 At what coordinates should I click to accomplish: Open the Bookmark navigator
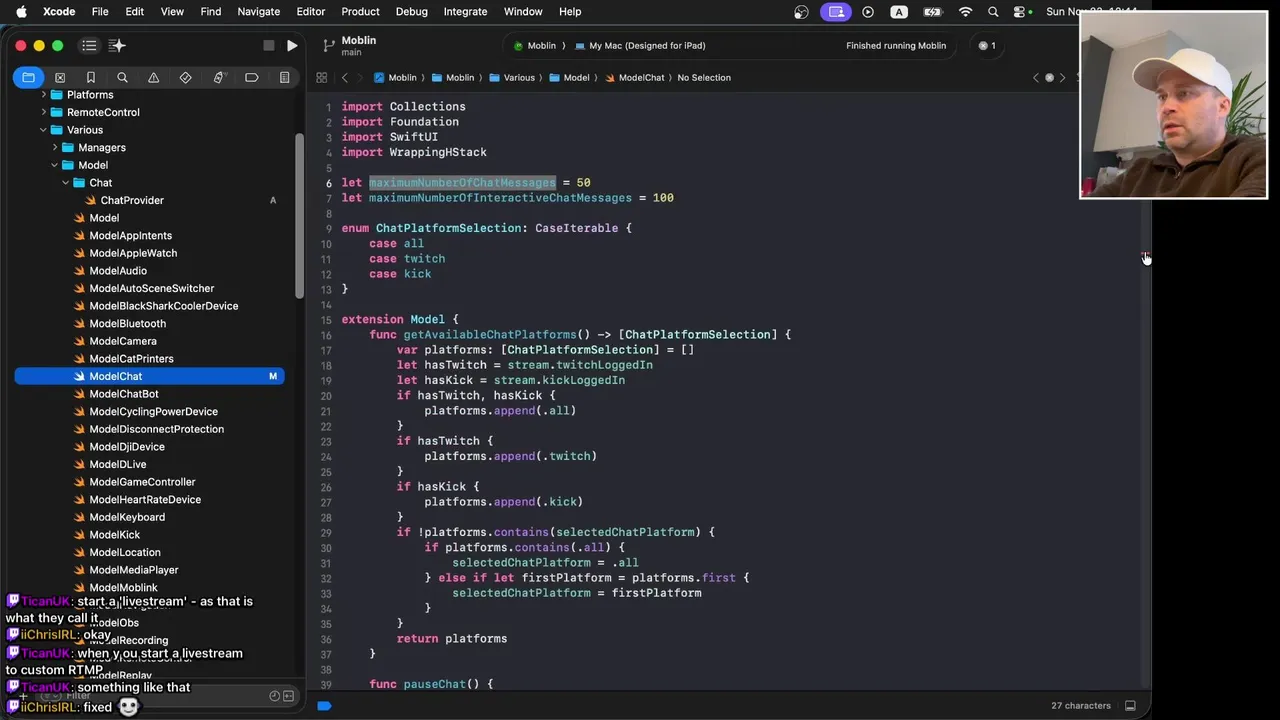[91, 77]
